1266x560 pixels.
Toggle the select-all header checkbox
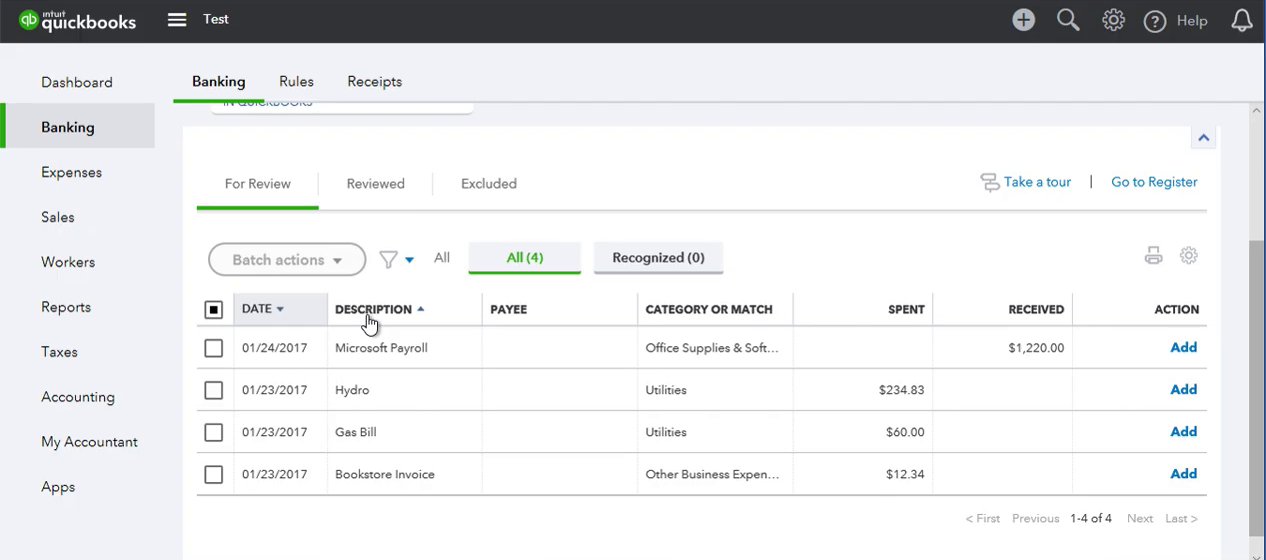(213, 310)
